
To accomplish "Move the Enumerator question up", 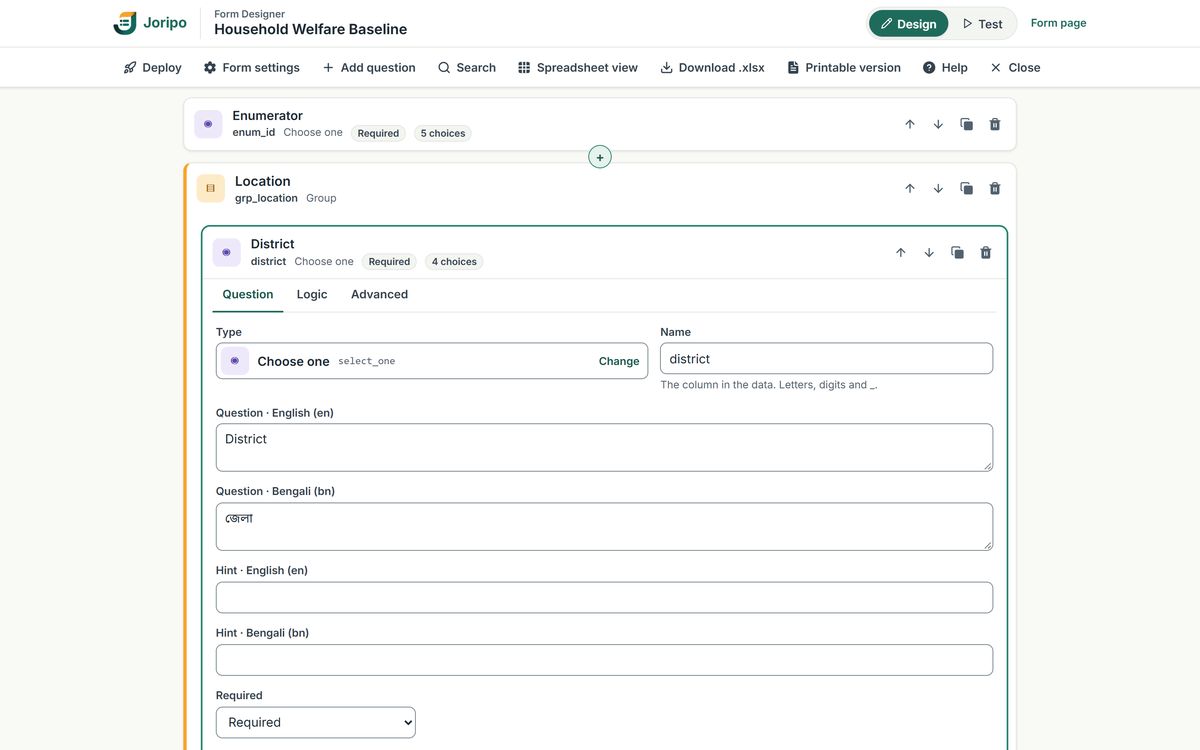I will point(910,124).
